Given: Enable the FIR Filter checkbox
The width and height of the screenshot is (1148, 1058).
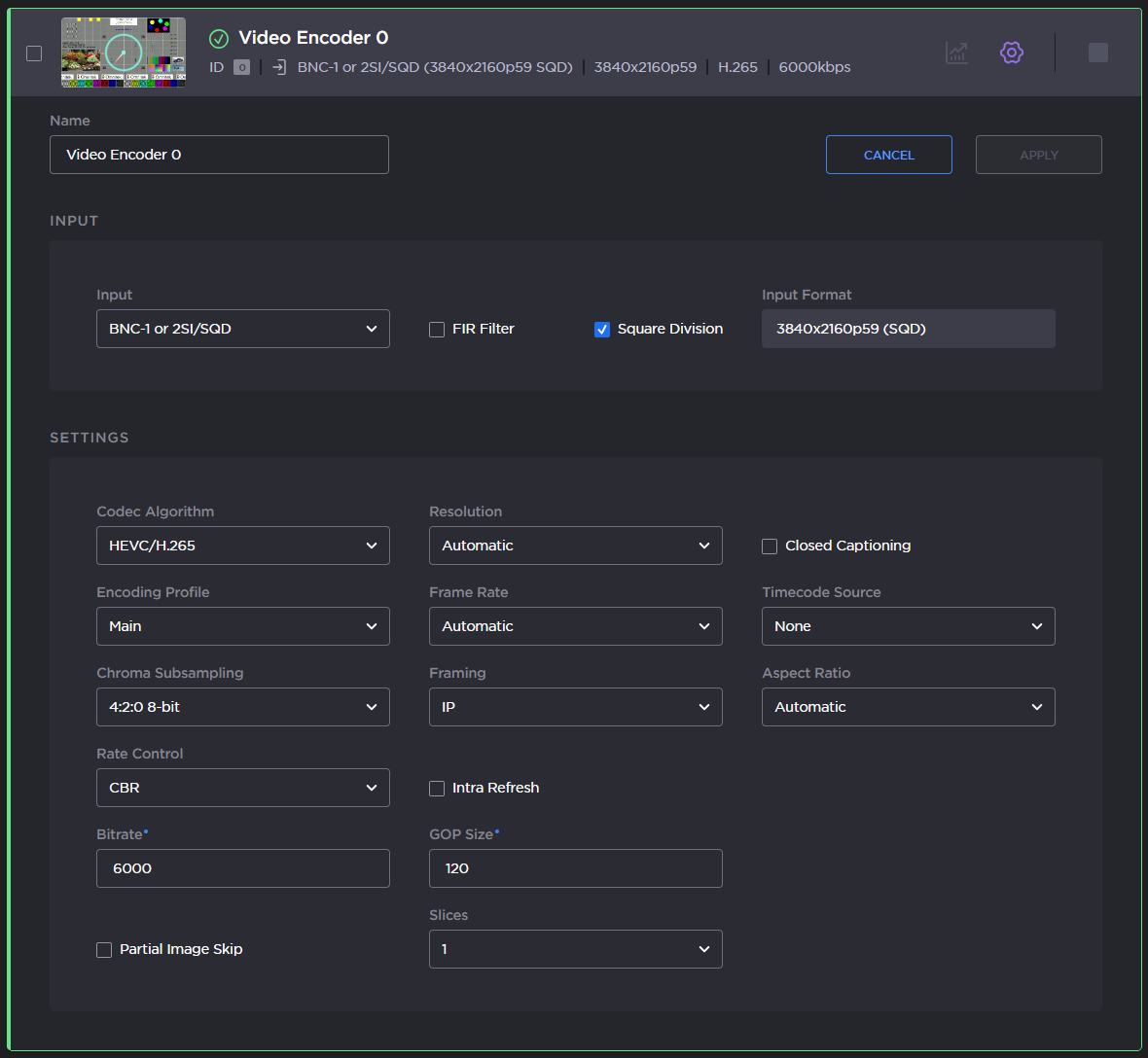Looking at the screenshot, I should (437, 330).
